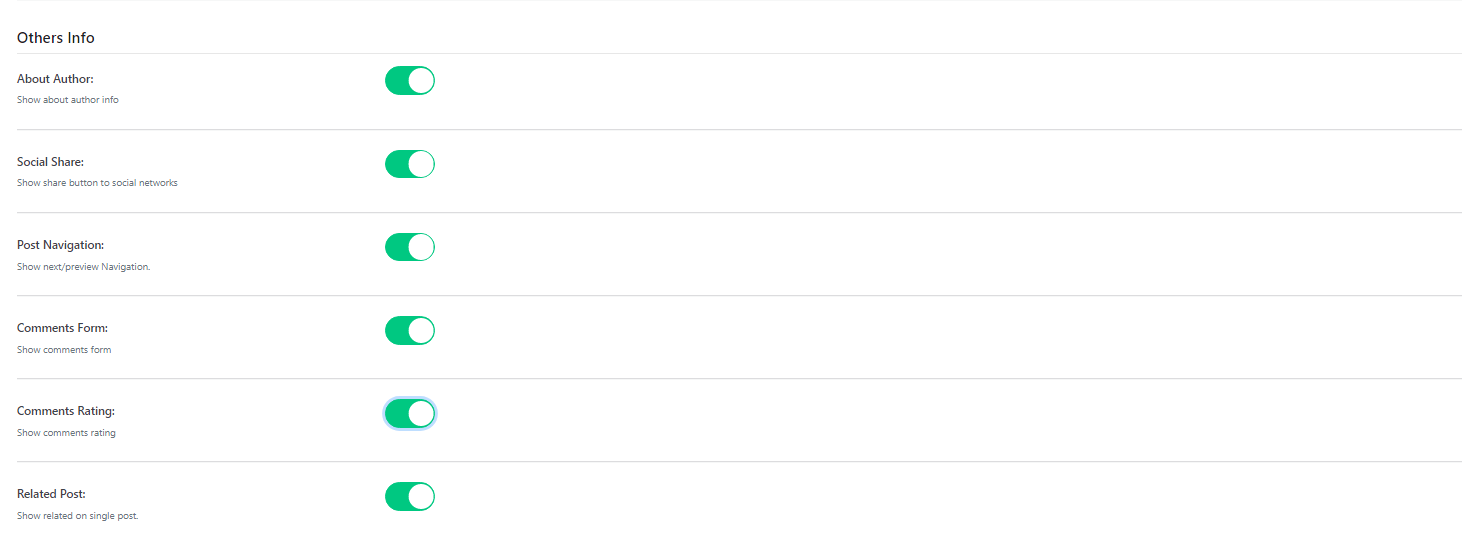Viewport: 1477px width, 552px height.
Task: Click "Show comments rating" helper text
Action: coord(66,433)
